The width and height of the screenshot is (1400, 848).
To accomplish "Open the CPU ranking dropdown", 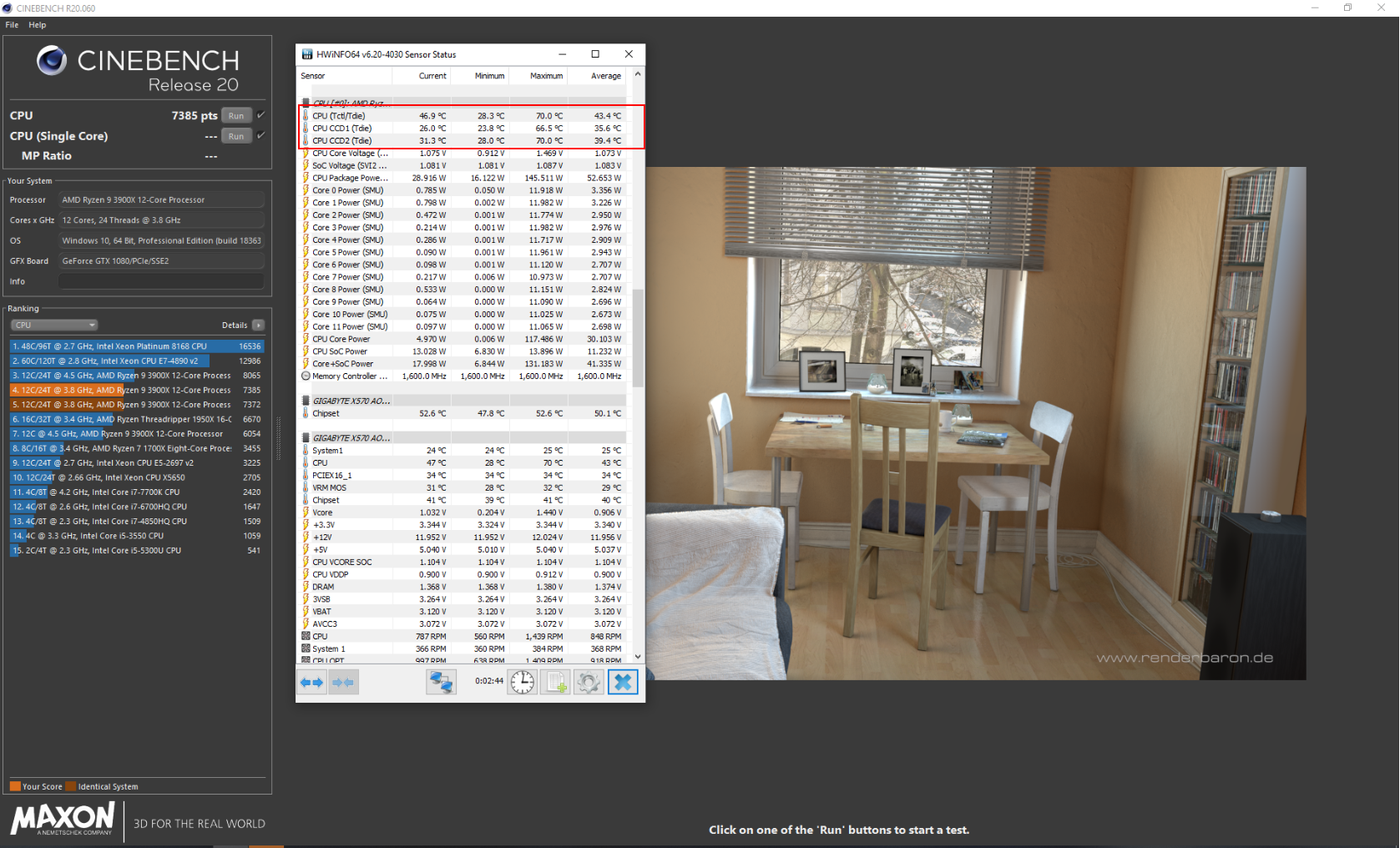I will point(54,326).
